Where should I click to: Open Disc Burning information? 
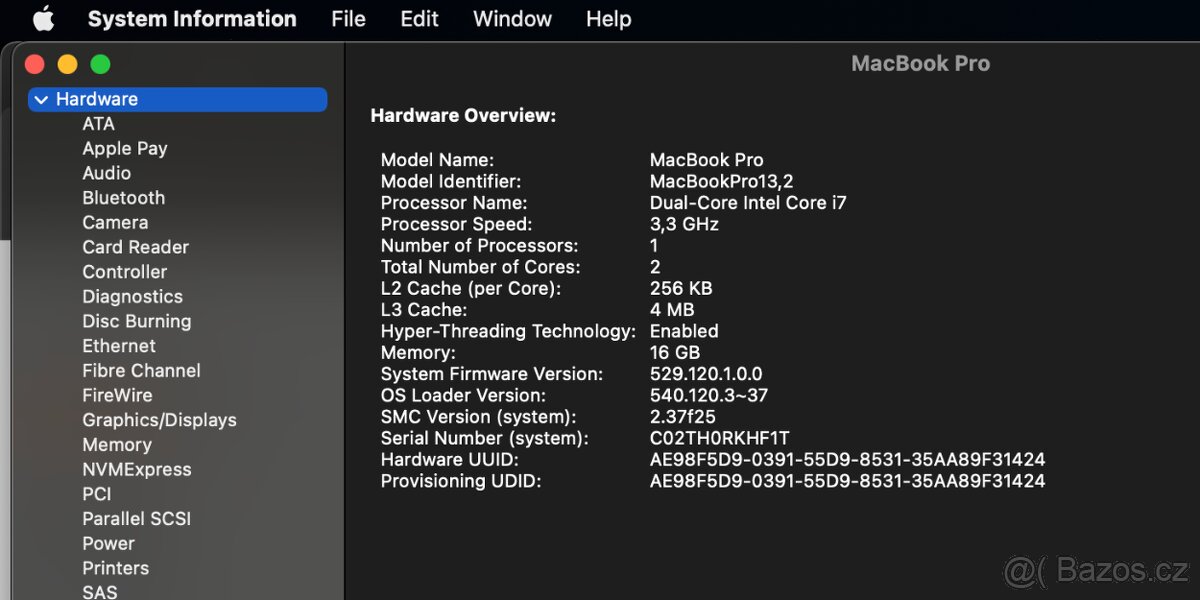tap(136, 321)
